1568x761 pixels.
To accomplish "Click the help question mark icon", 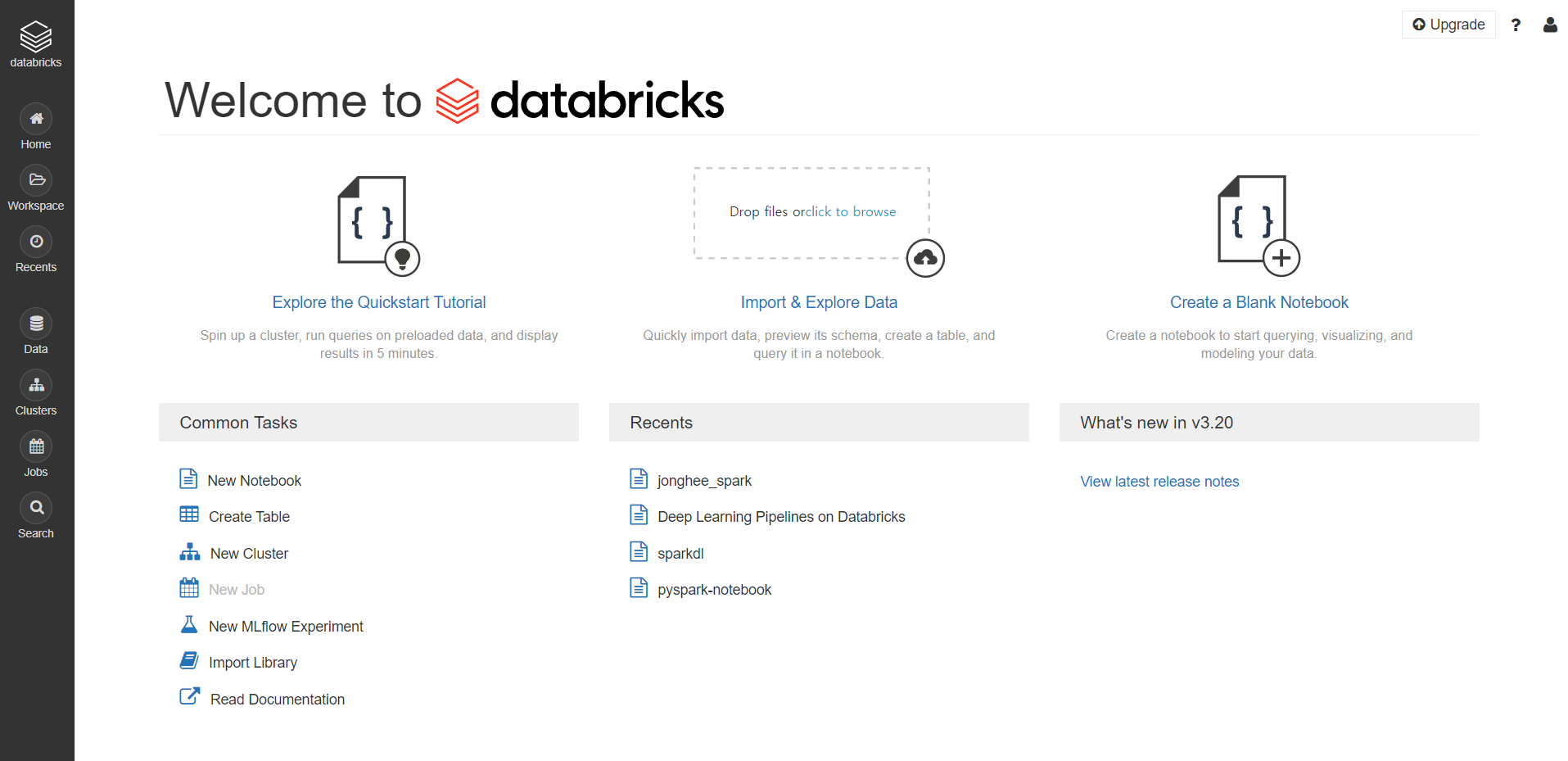I will (x=1516, y=25).
